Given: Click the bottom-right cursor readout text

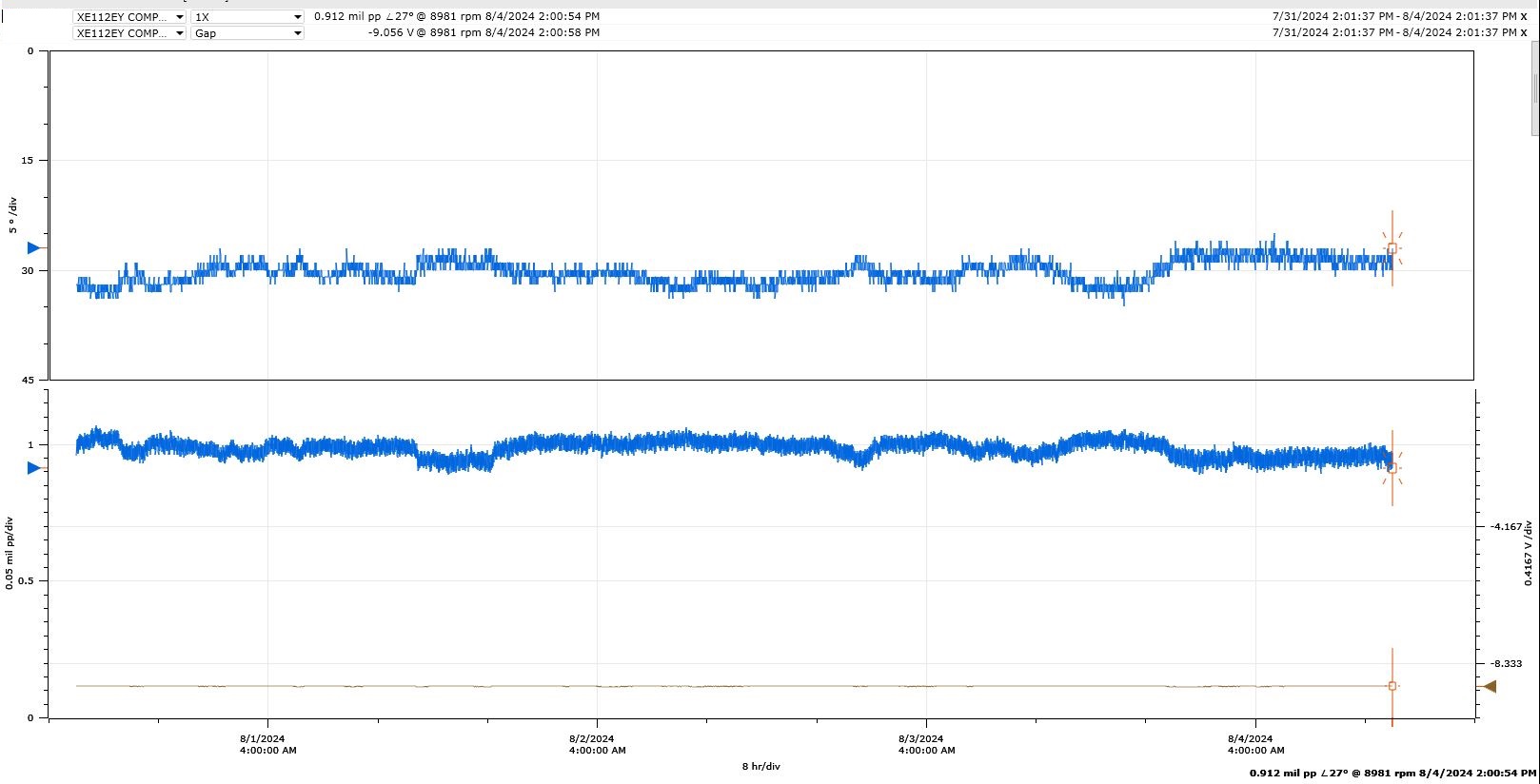Looking at the screenshot, I should [1392, 774].
